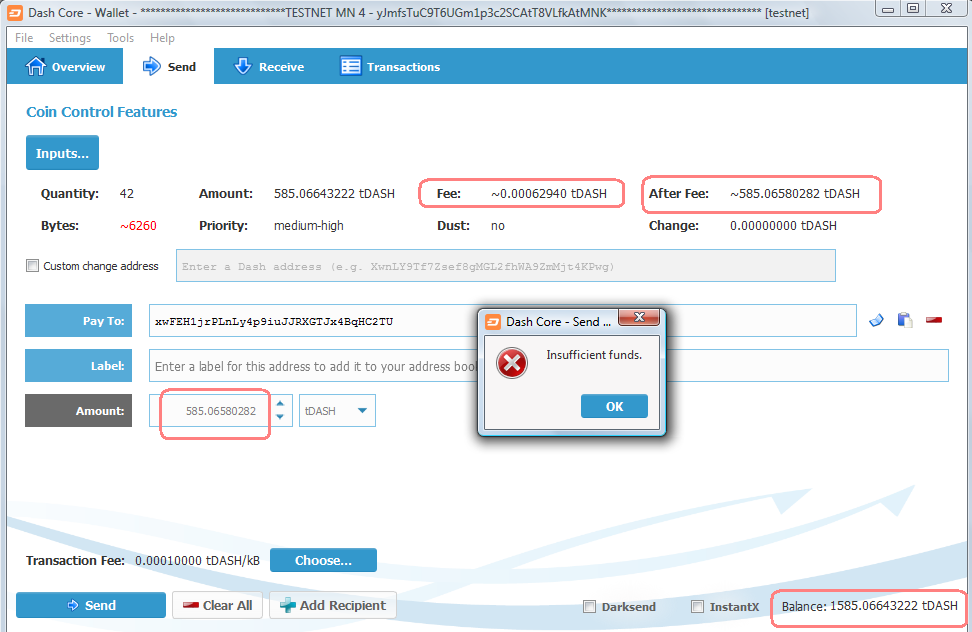Click the Coin Control Features heading

pos(102,112)
